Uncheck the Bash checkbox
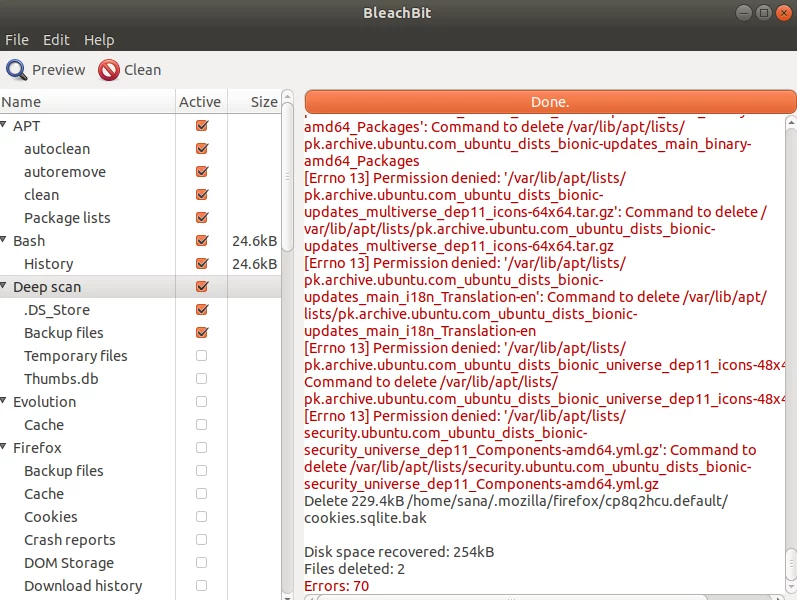The width and height of the screenshot is (797, 600). pyautogui.click(x=202, y=241)
